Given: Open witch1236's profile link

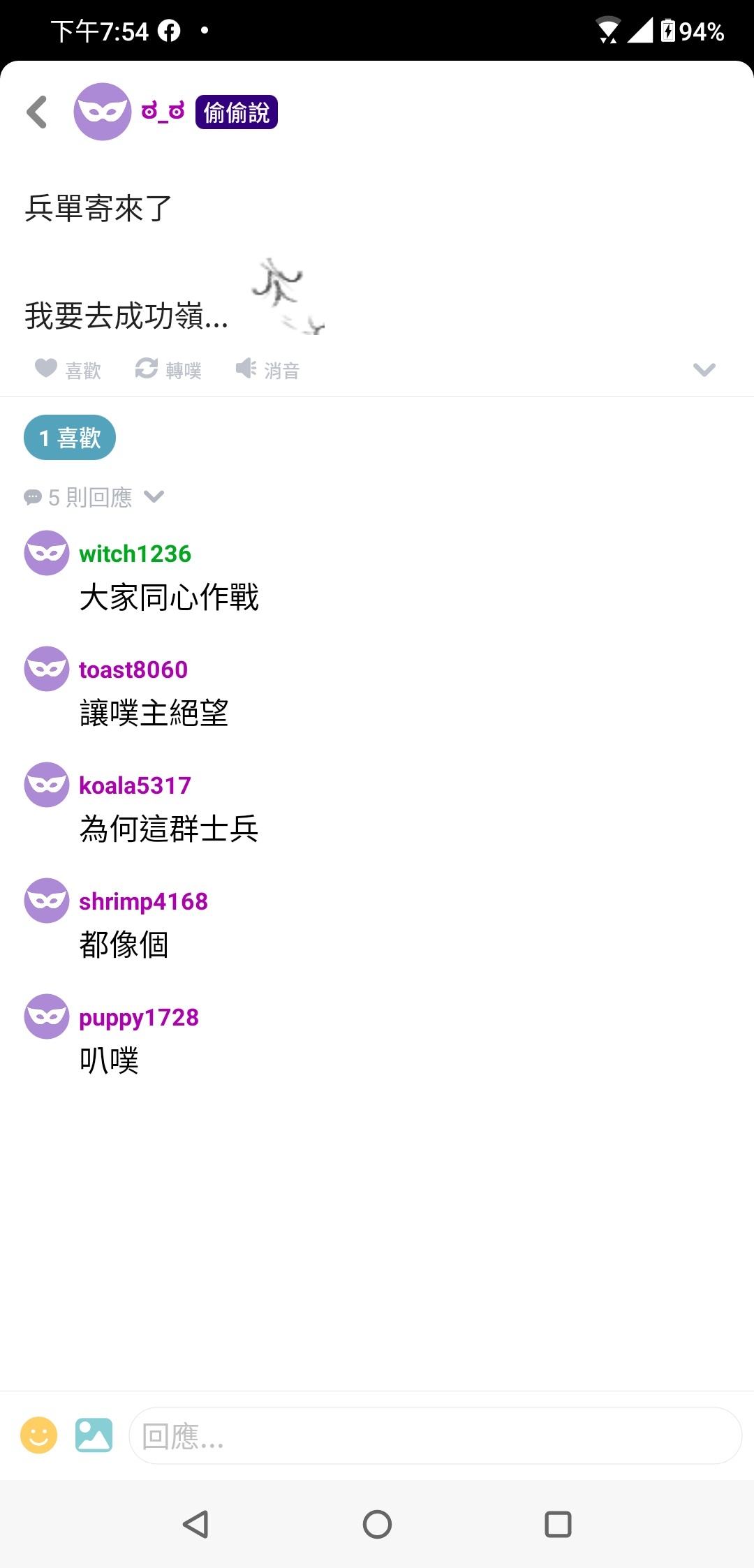Looking at the screenshot, I should point(135,554).
